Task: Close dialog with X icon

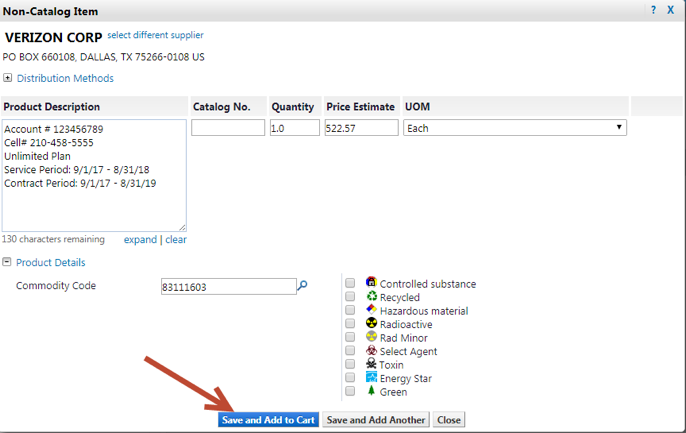Action: 670,10
